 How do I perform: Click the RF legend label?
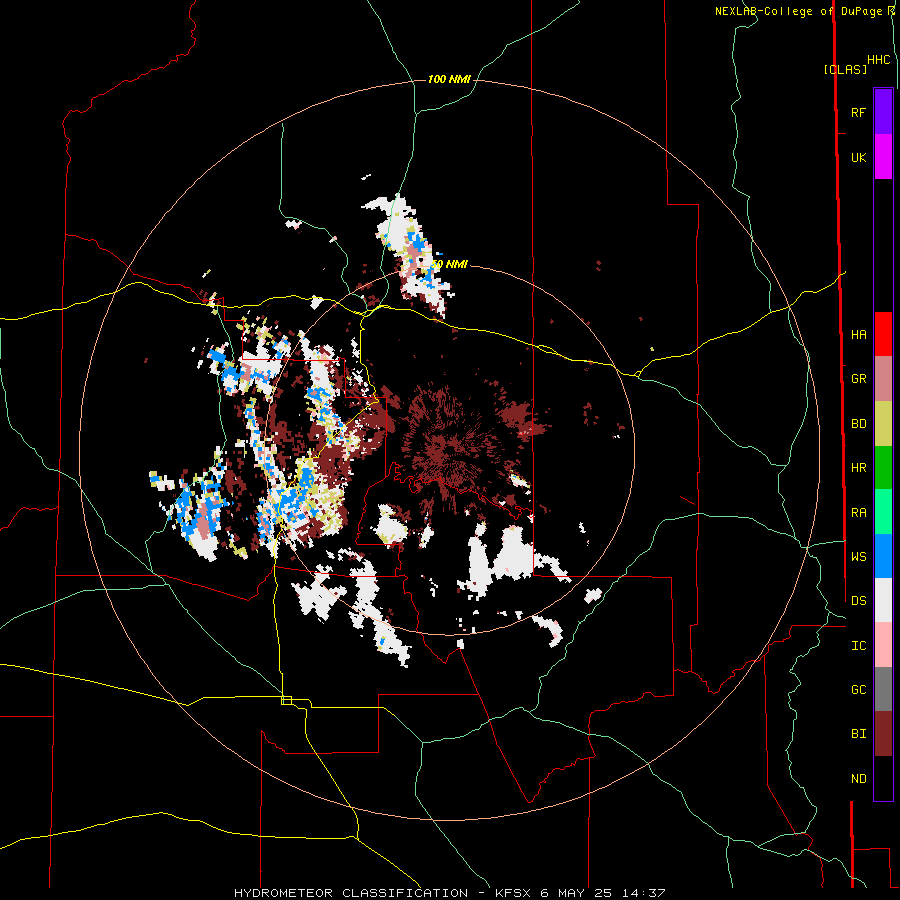tap(858, 112)
